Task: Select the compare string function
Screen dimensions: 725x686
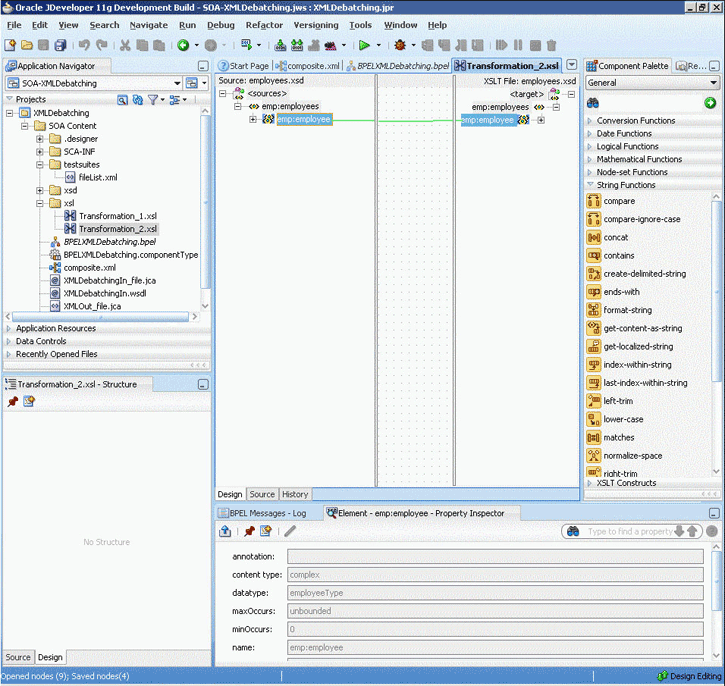Action: [x=619, y=201]
